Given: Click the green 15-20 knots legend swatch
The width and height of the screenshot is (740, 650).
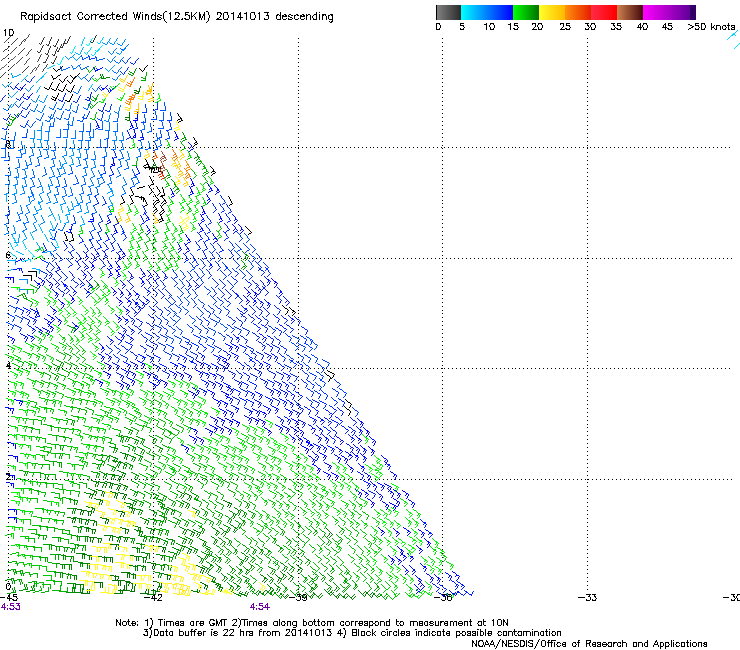Looking at the screenshot, I should tap(526, 12).
